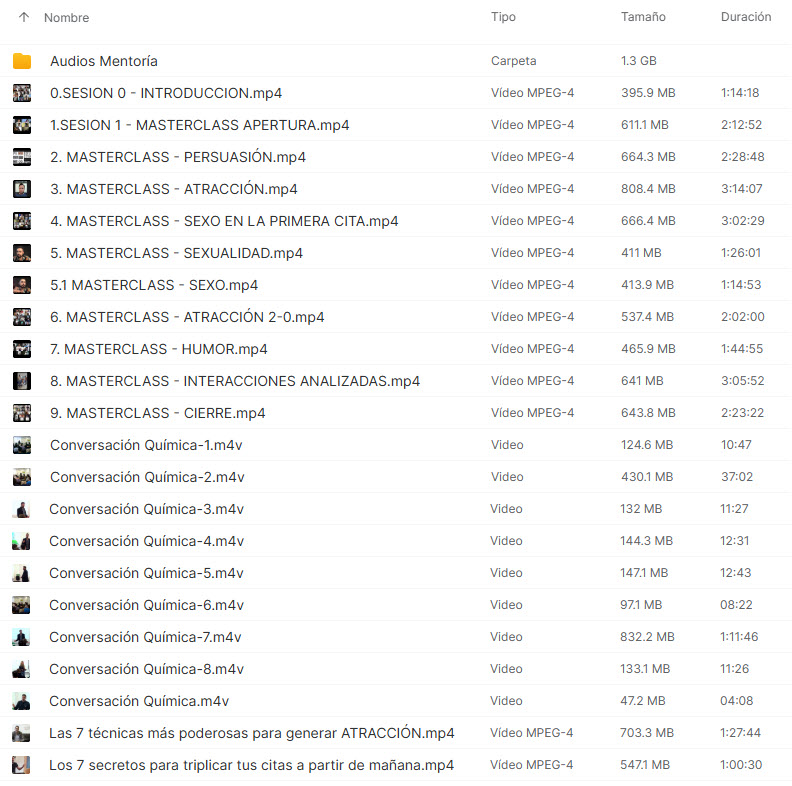Click the 395.9 MB size value

pos(648,93)
